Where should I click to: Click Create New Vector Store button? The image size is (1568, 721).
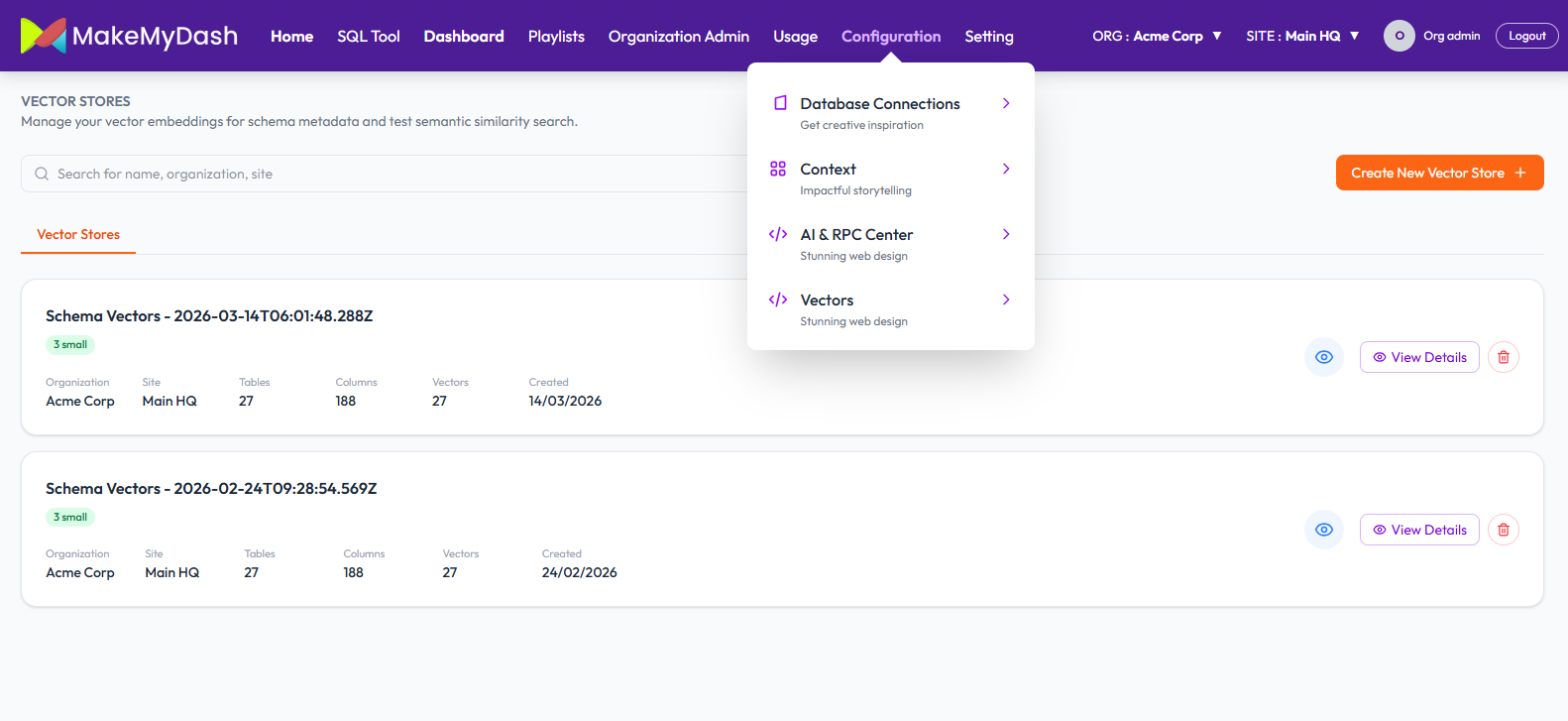(x=1438, y=173)
